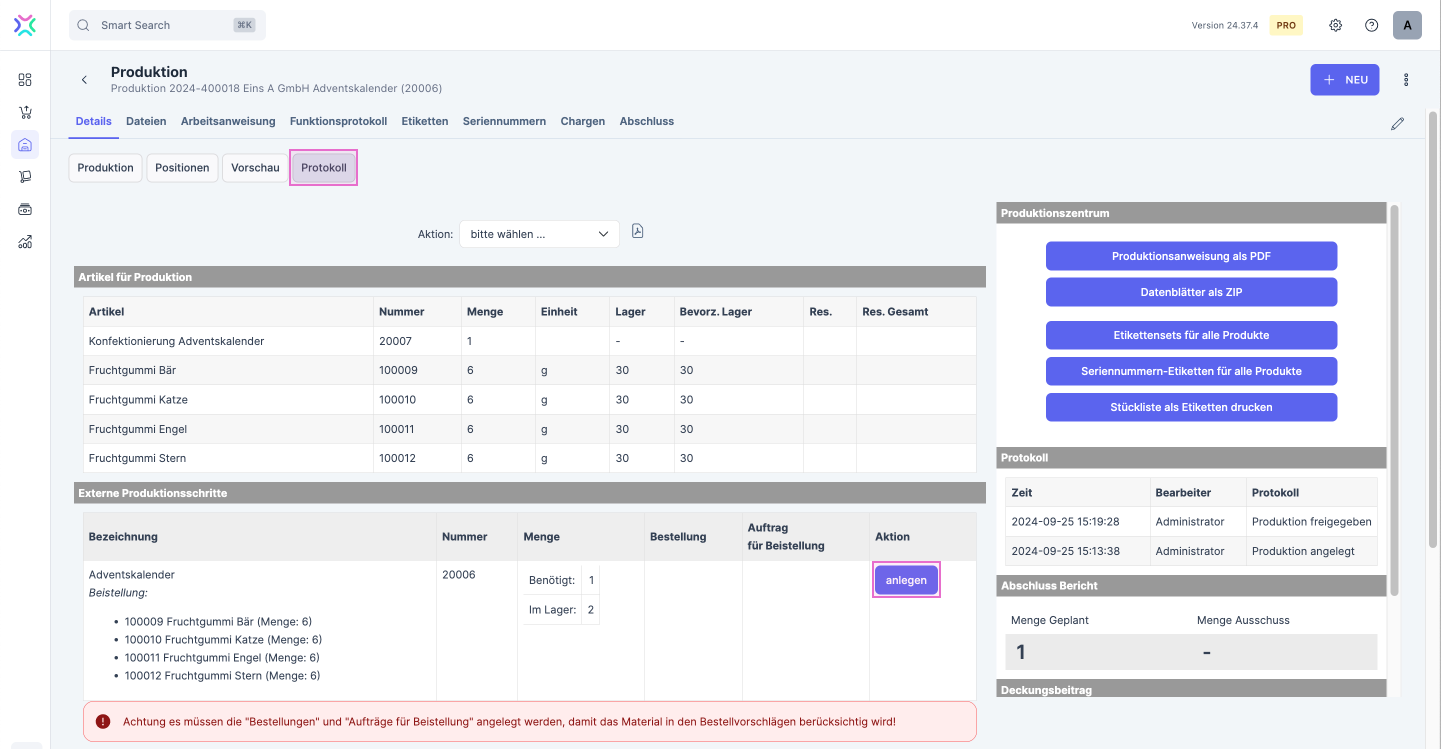Go back using the left arrow

(84, 80)
